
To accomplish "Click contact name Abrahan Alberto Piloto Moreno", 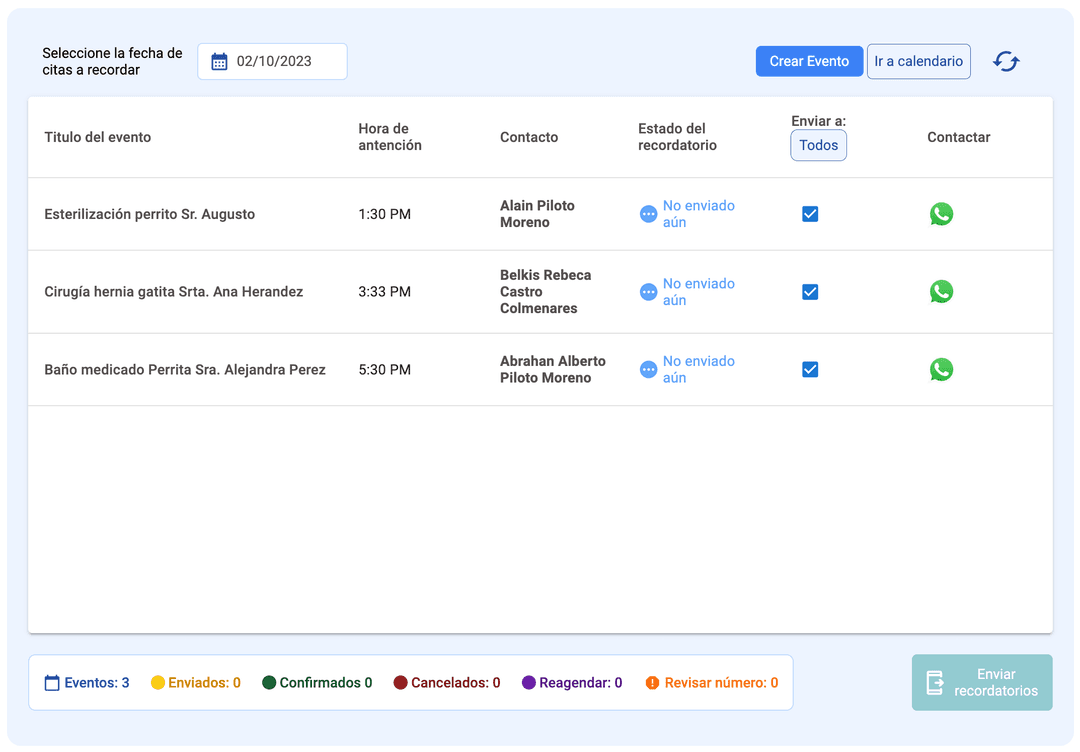I will tap(553, 370).
